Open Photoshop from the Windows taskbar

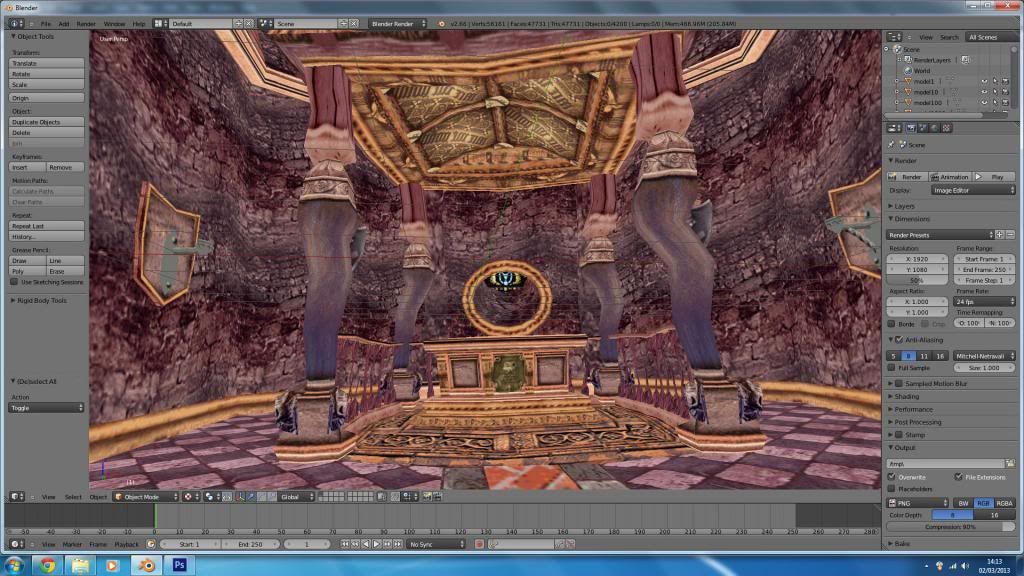(179, 565)
